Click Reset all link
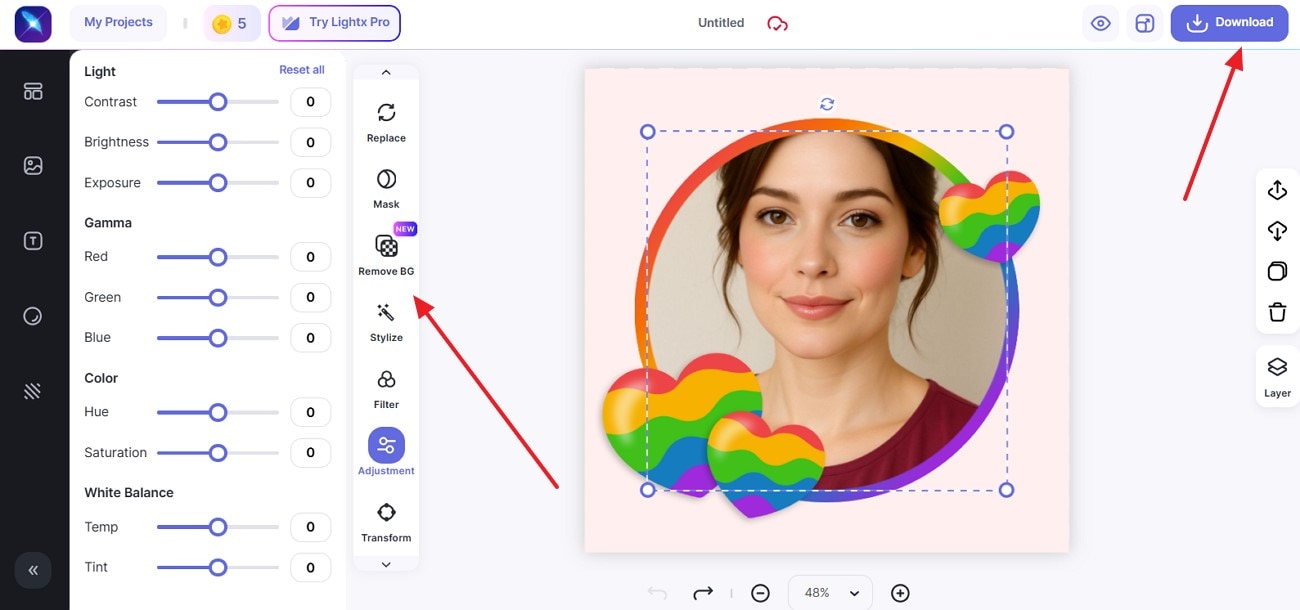Image resolution: width=1300 pixels, height=610 pixels. (302, 70)
